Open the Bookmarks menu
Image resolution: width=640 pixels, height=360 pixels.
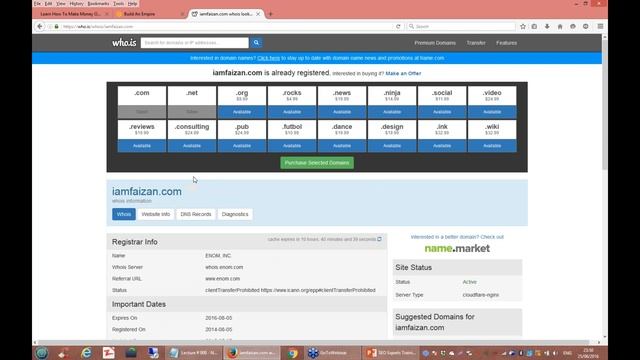click(x=98, y=4)
